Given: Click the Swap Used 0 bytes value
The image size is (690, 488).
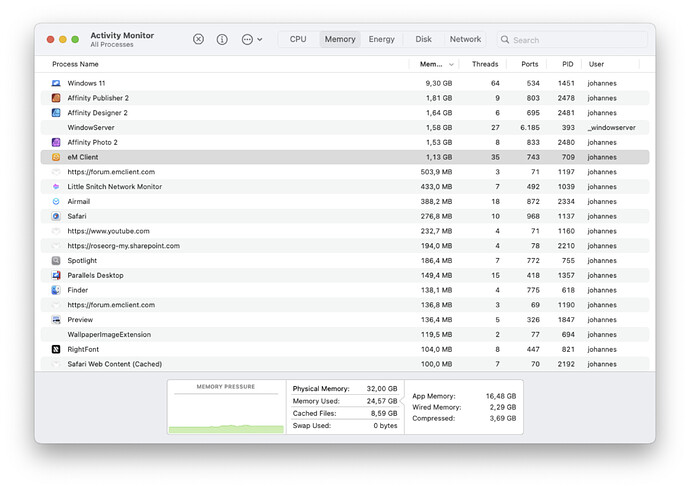Looking at the screenshot, I should coord(385,426).
